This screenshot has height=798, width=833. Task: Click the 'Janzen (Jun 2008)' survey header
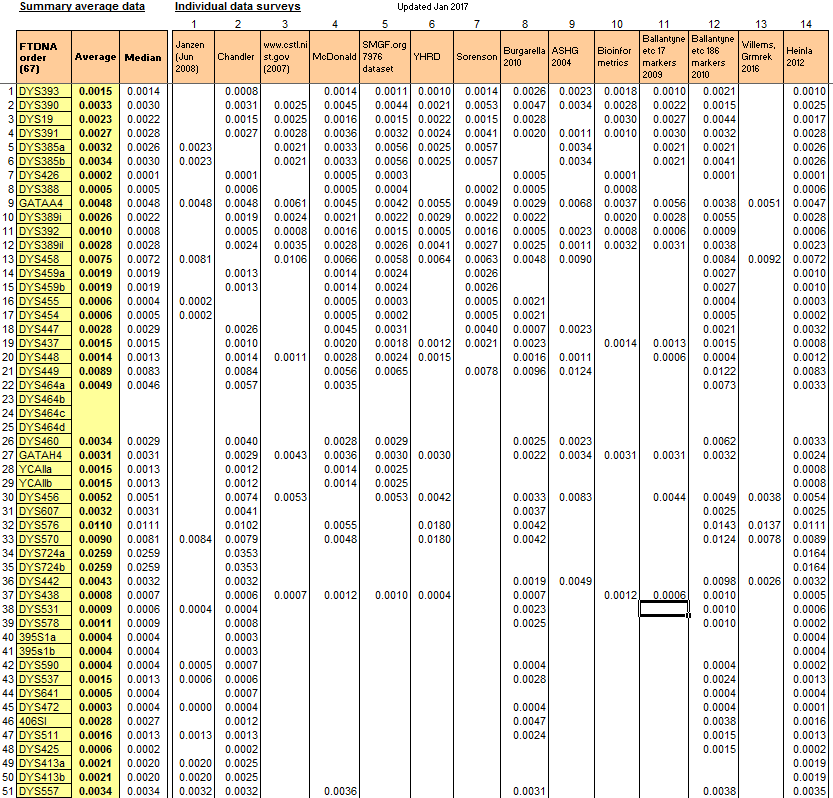pyautogui.click(x=193, y=57)
